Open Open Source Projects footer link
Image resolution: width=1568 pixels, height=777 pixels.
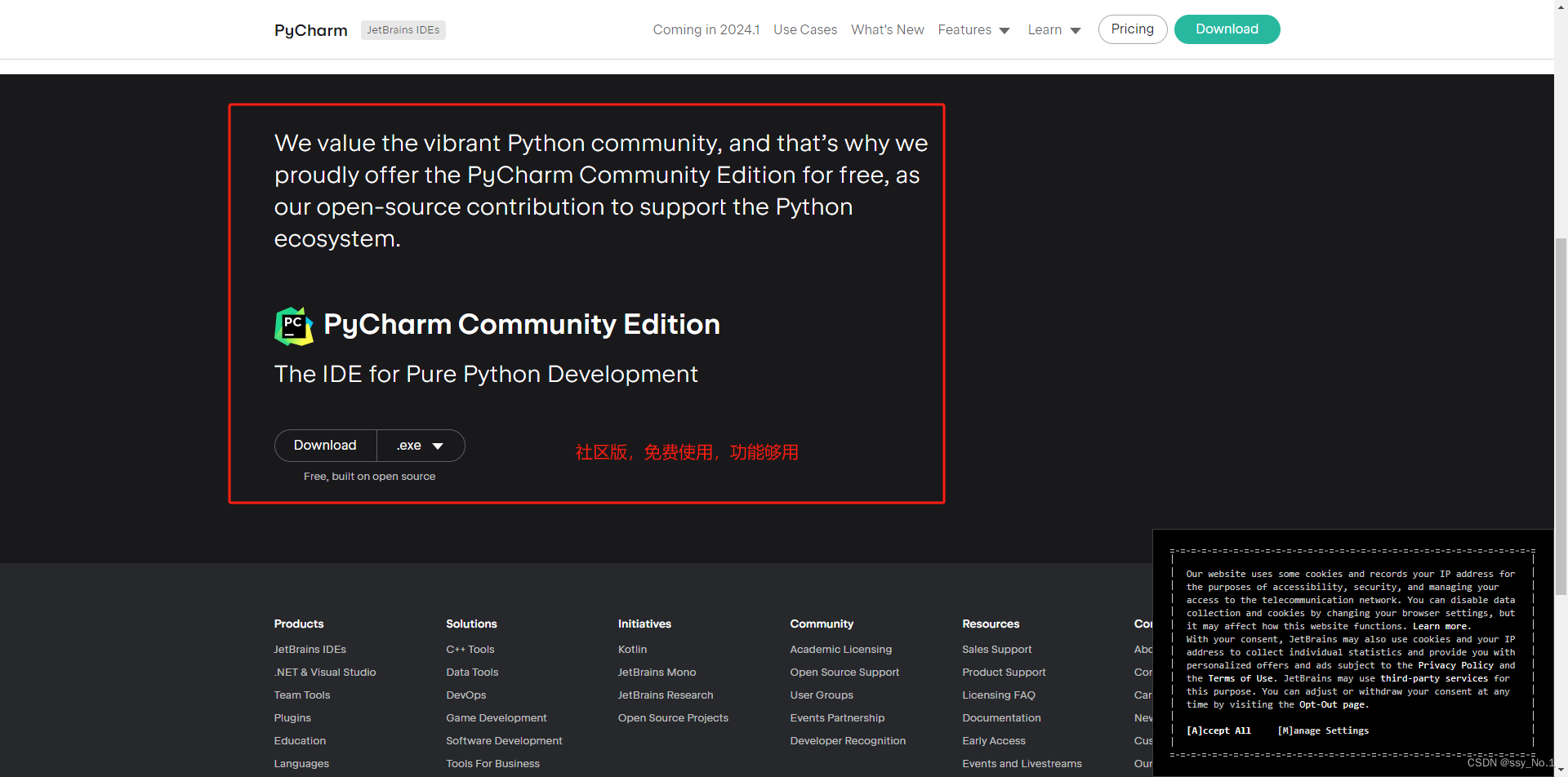click(673, 718)
